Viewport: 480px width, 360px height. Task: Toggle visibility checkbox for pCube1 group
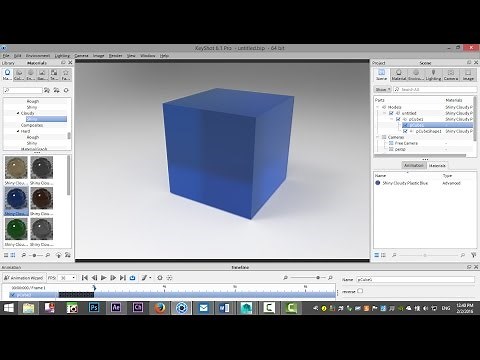(x=398, y=119)
